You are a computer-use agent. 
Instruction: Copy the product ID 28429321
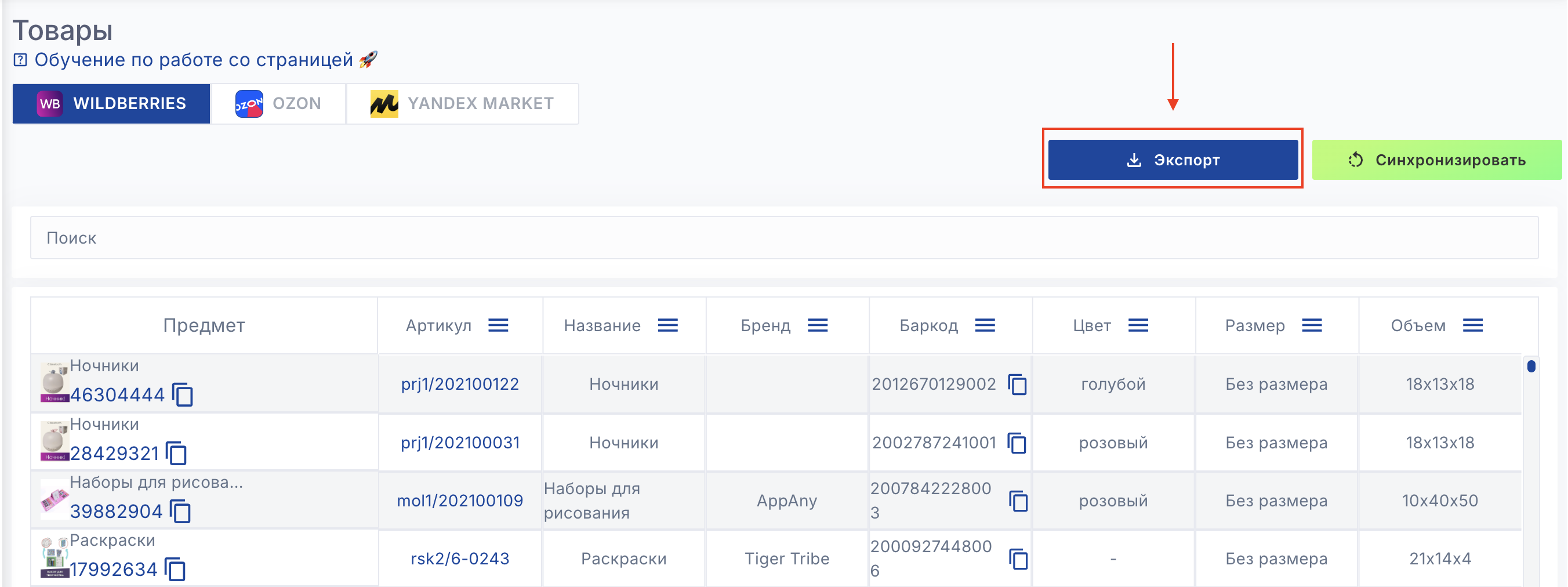coord(176,453)
